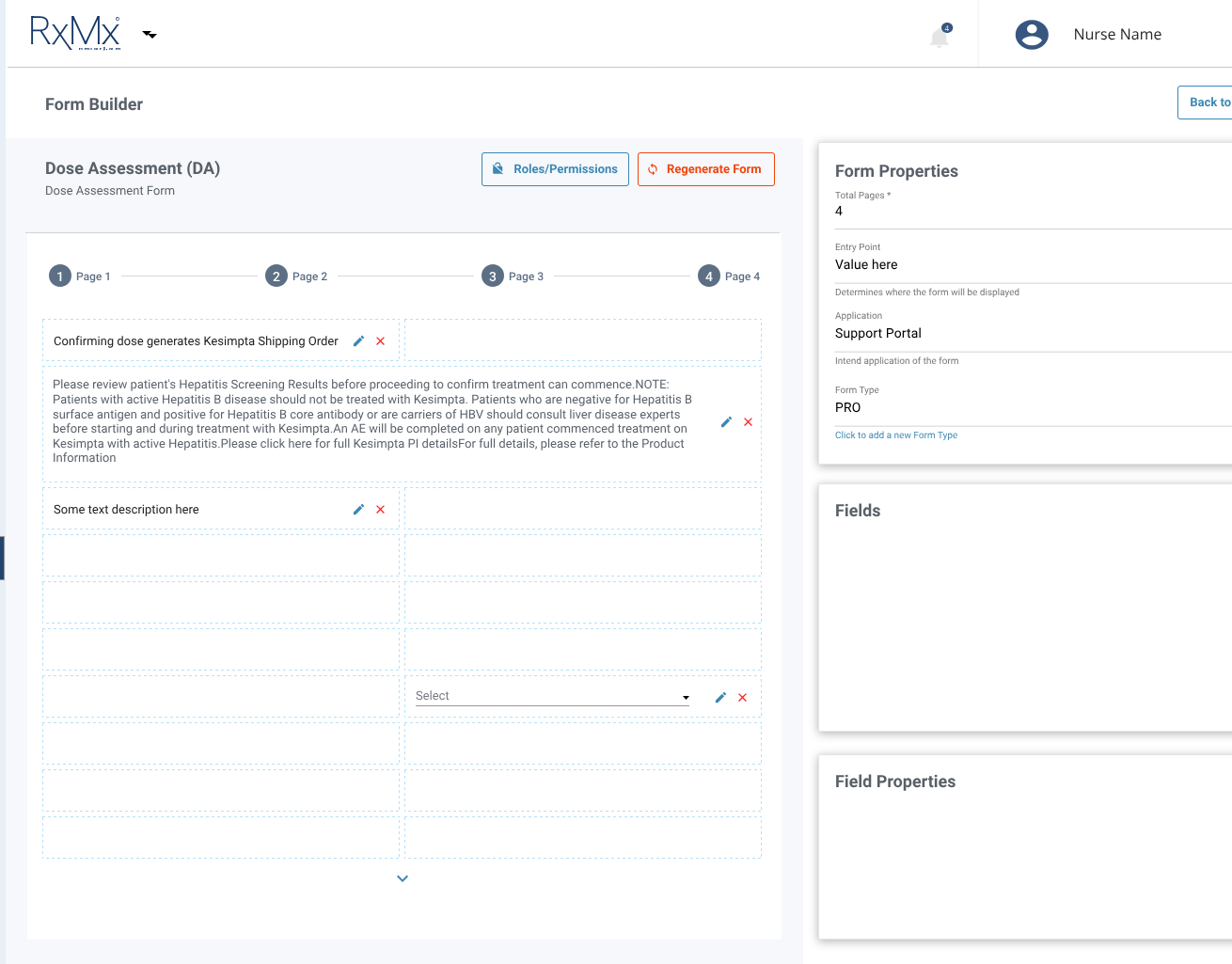Expand dropdown arrow next to RxMx logo
This screenshot has width=1232, height=964.
pos(150,35)
